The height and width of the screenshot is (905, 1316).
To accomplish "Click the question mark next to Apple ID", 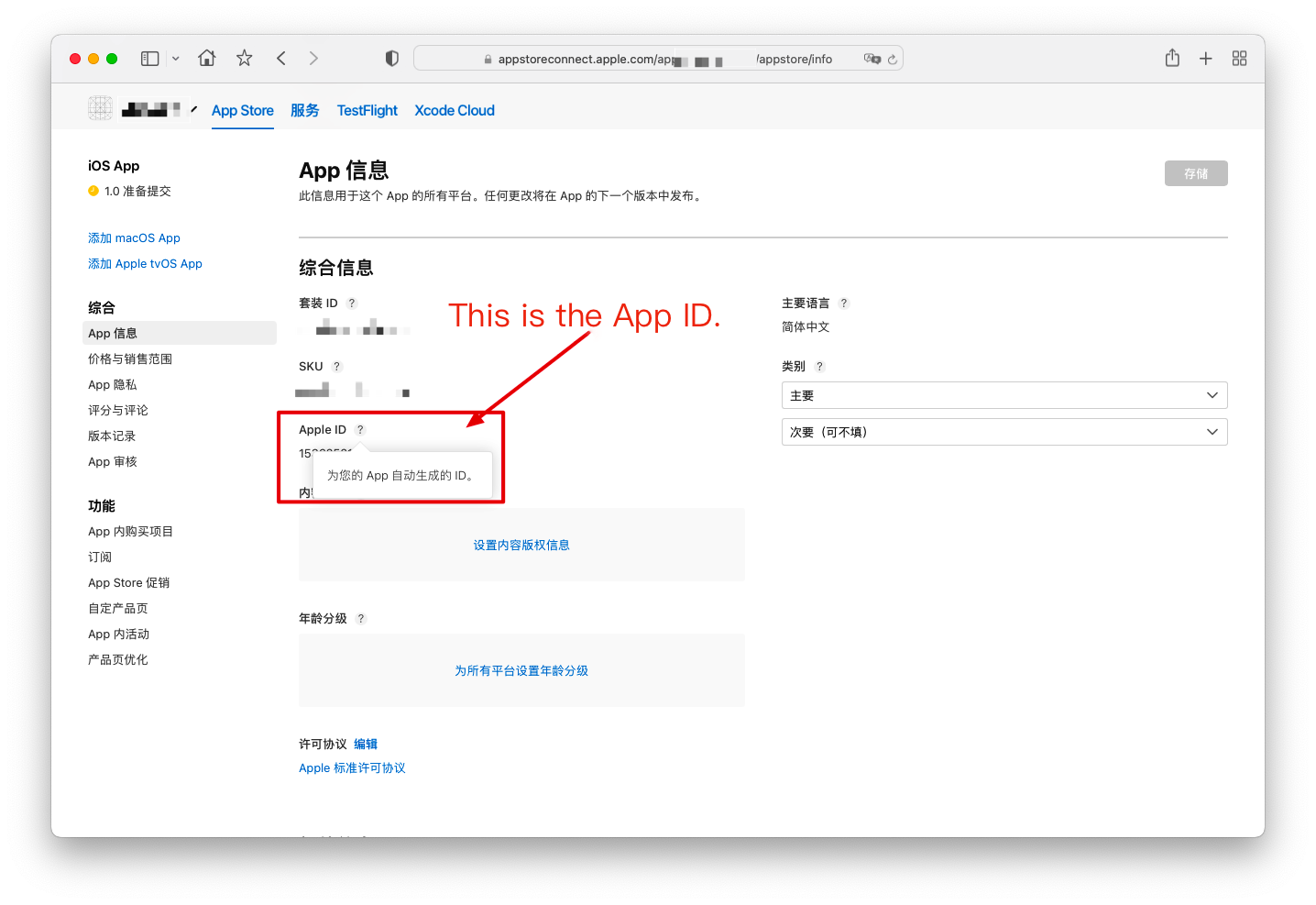I will pos(359,428).
